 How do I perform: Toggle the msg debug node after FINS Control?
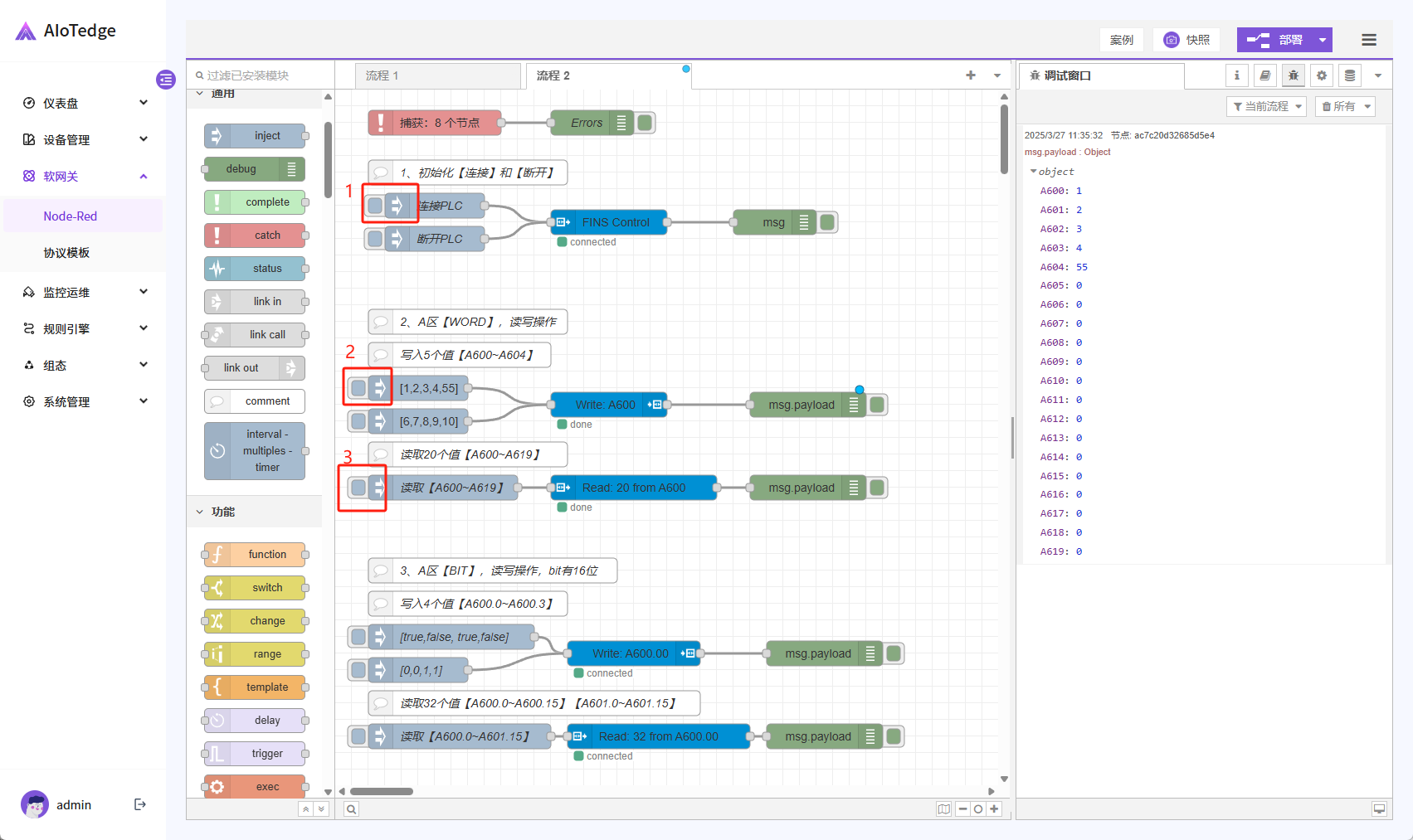pos(827,222)
